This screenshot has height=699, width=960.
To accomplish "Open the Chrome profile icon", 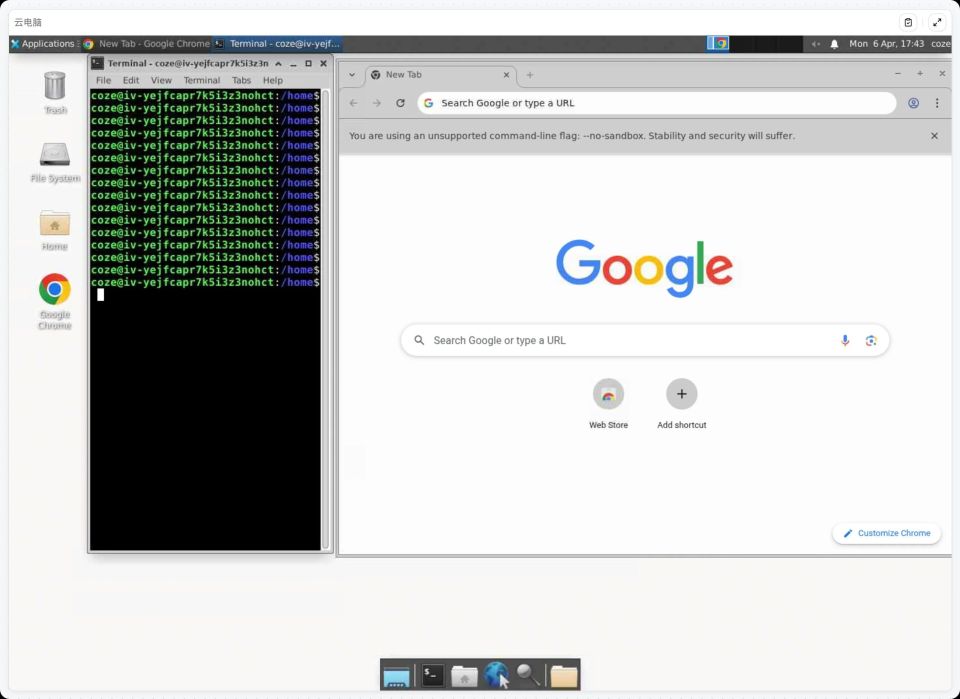I will coord(913,103).
